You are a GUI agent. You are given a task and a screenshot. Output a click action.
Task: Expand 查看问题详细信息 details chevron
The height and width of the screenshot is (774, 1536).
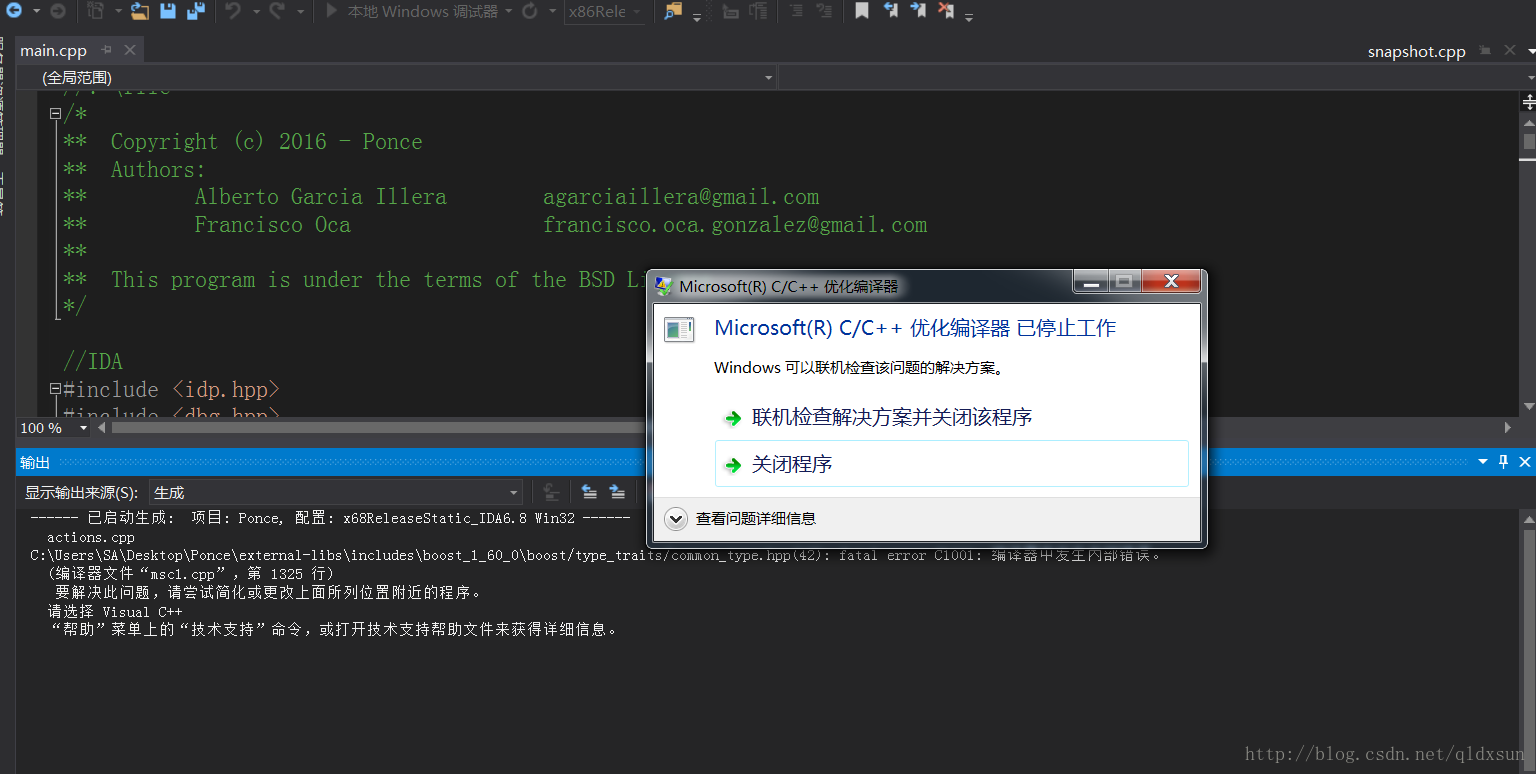(x=676, y=518)
